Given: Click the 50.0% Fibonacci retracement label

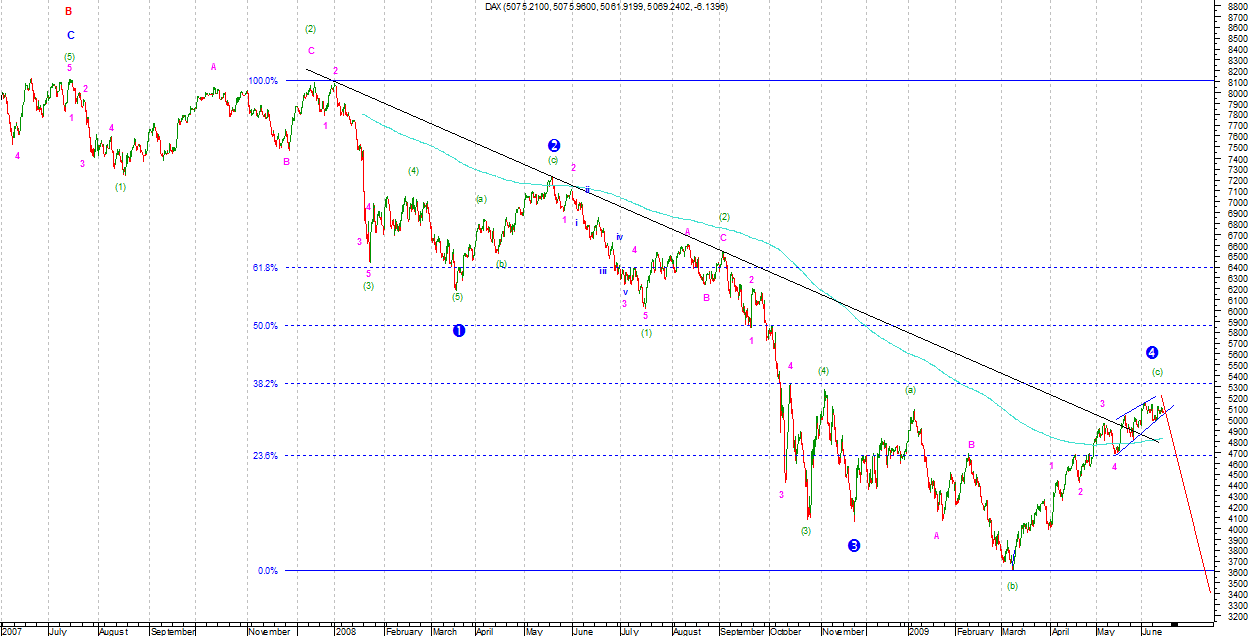Looking at the screenshot, I should 265,326.
